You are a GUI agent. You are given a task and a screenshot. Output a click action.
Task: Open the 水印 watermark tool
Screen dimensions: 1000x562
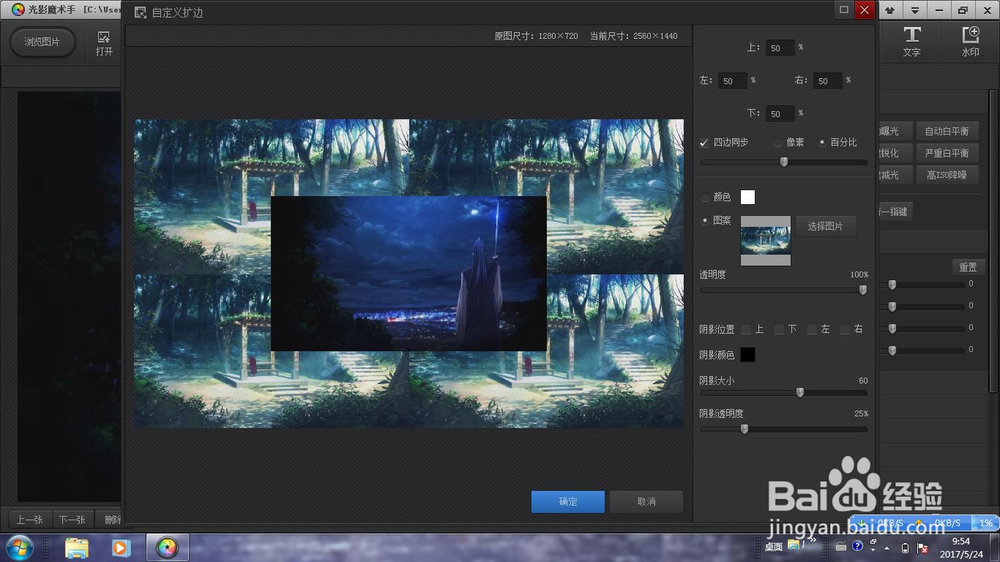(970, 41)
